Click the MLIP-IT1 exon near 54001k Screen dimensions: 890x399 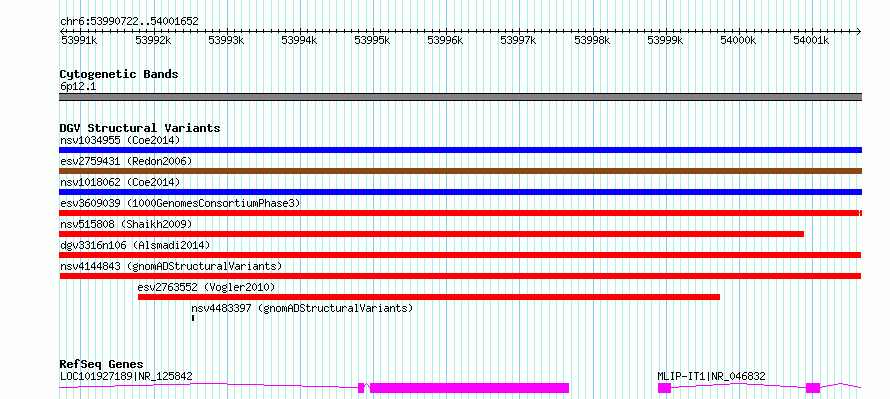[813, 388]
